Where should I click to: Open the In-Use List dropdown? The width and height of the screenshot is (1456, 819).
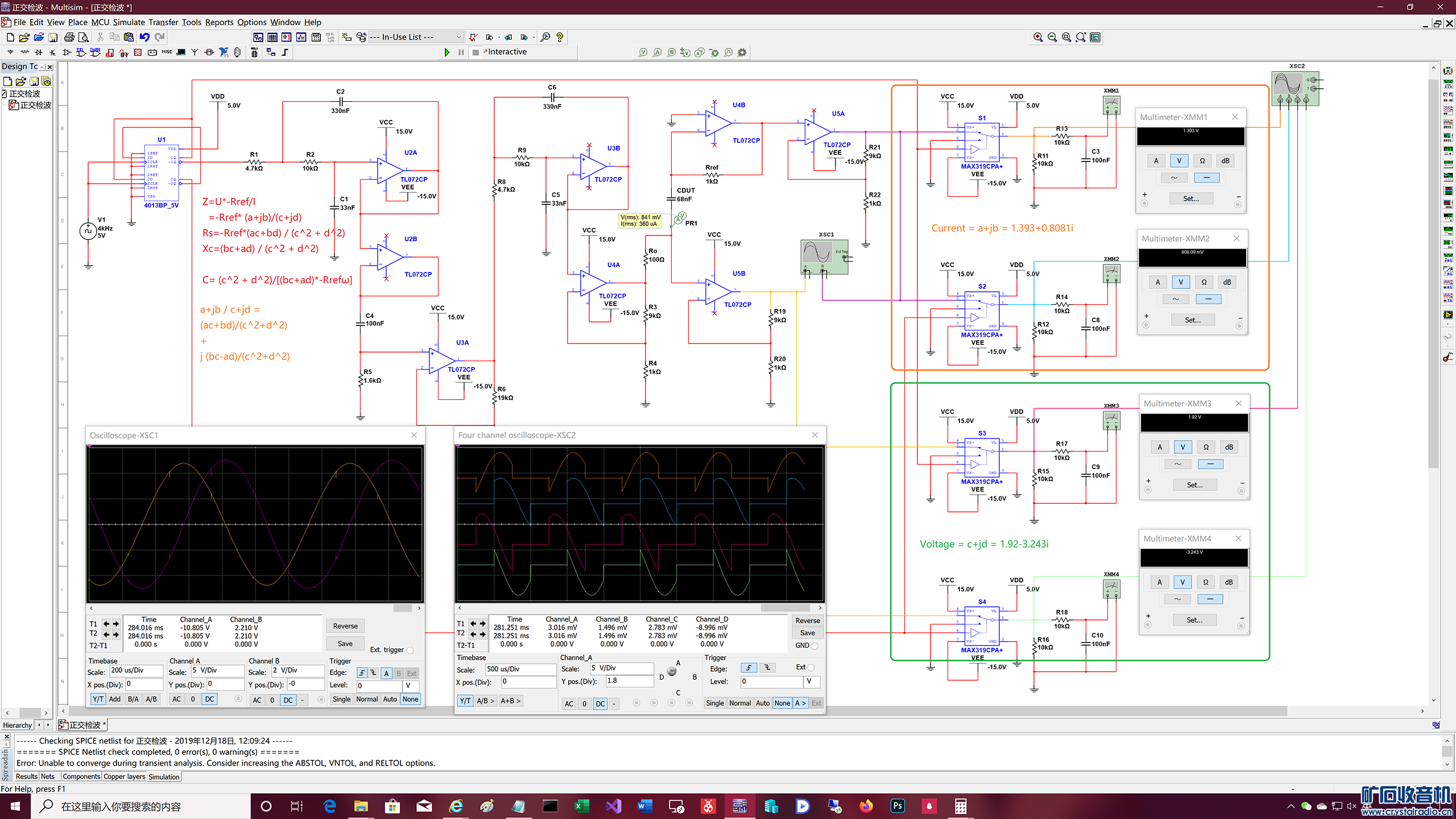(x=415, y=37)
